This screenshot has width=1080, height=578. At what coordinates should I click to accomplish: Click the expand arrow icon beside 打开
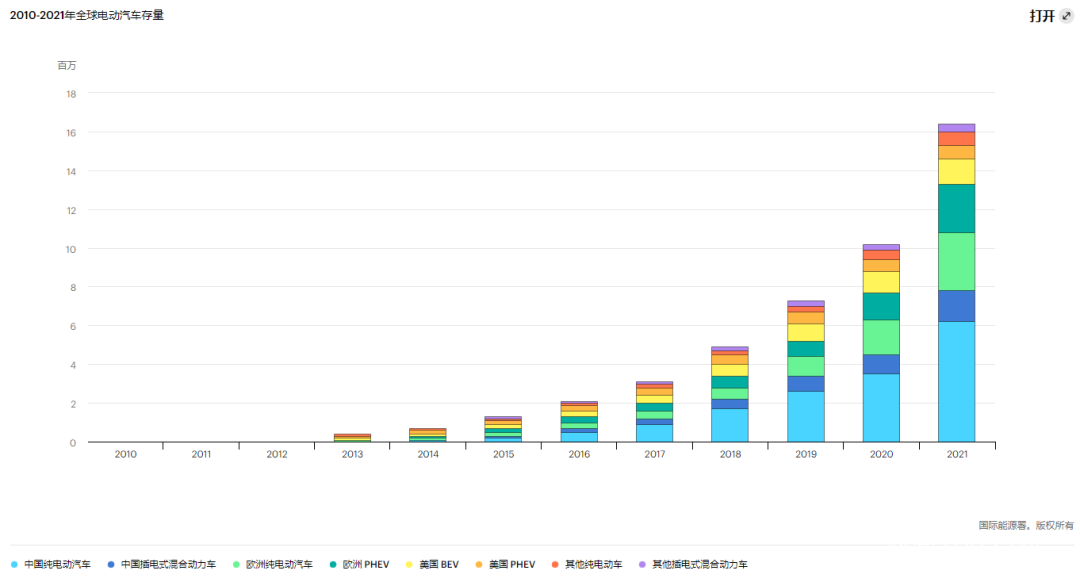(x=1066, y=16)
